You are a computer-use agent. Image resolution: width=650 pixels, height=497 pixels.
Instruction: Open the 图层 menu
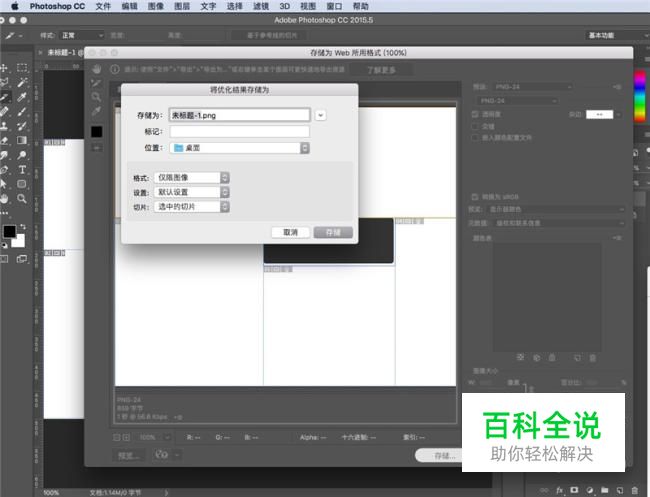(182, 6)
